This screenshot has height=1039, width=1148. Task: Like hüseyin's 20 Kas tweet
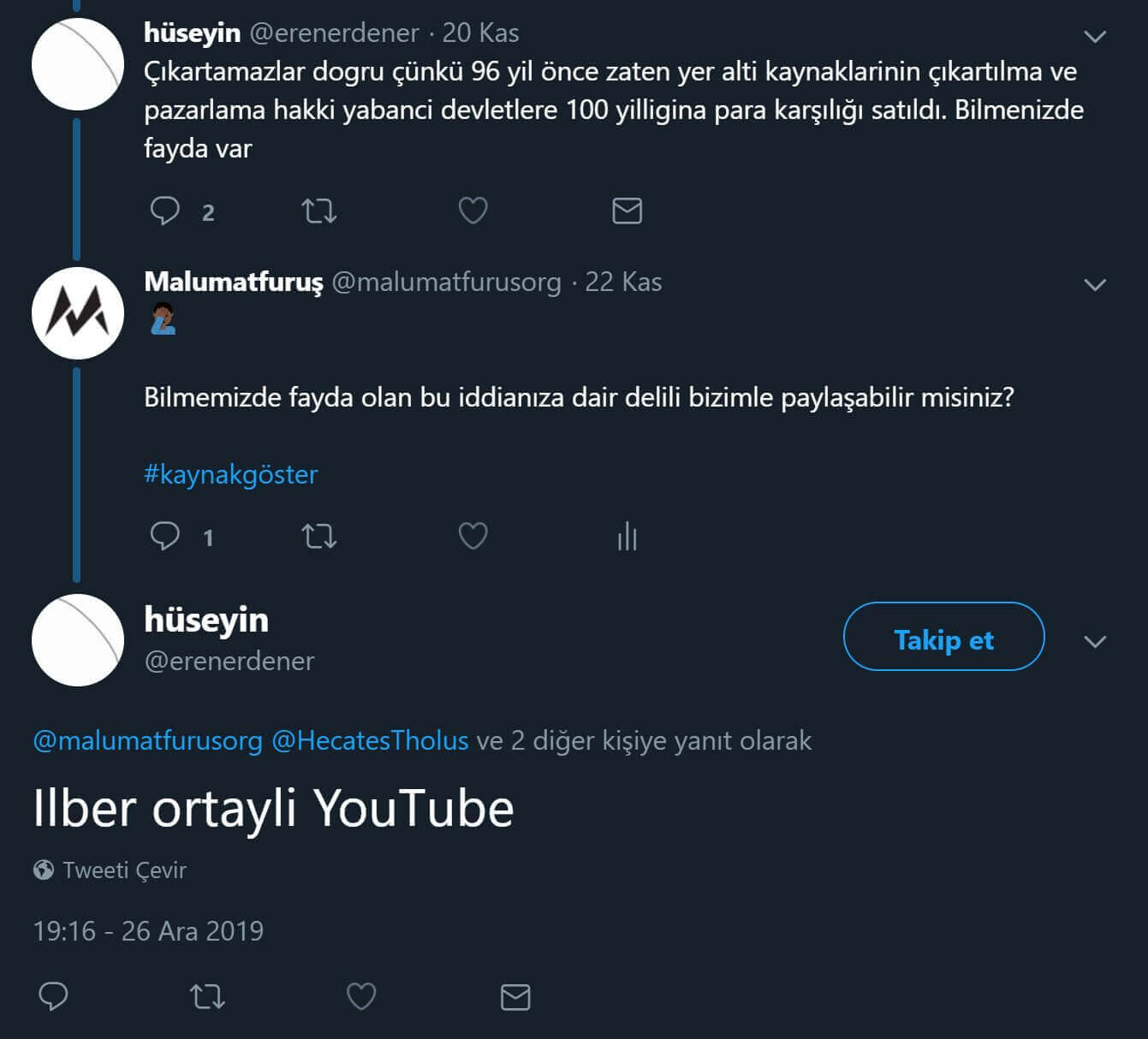coord(473,211)
